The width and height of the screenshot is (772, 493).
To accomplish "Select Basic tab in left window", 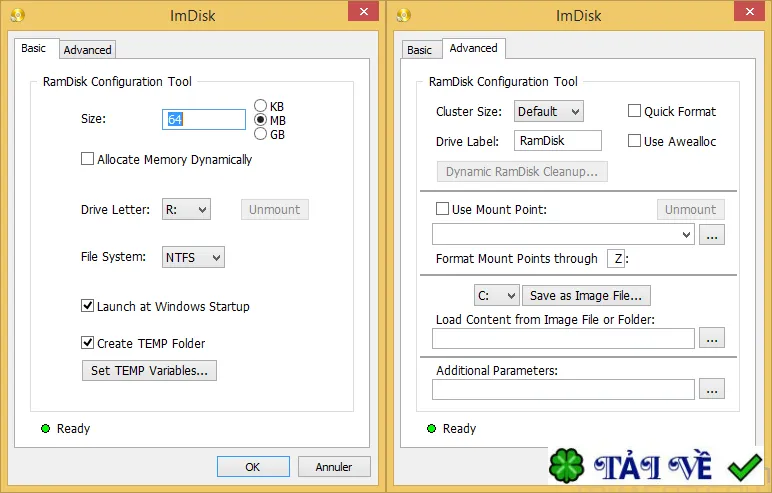I will click(33, 48).
